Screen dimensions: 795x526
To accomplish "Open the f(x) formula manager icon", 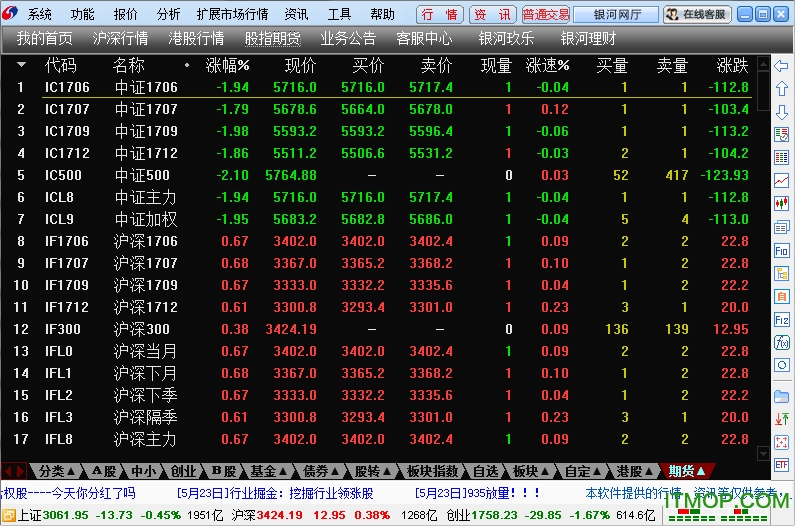I will click(781, 343).
